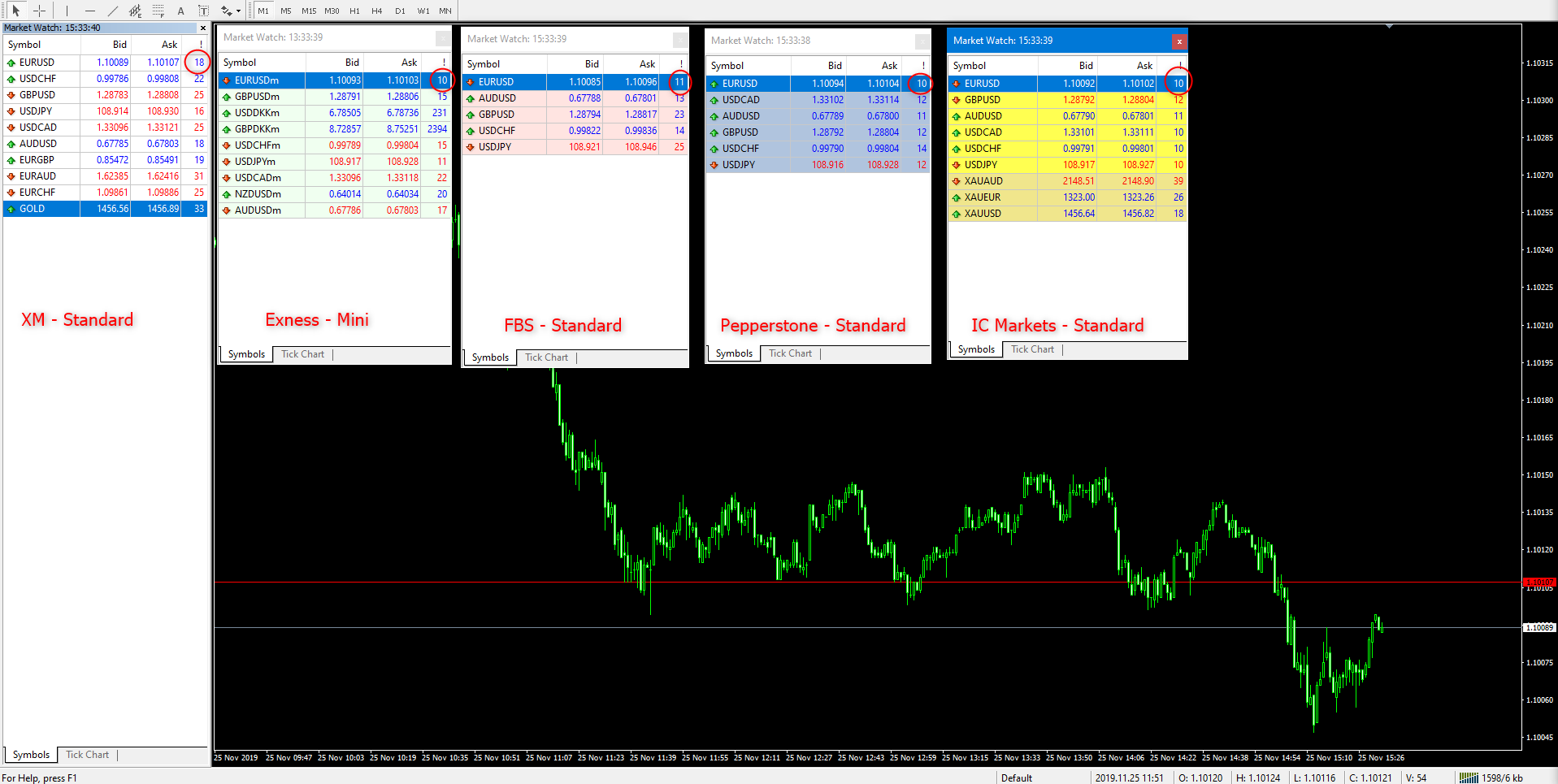Select USDCHF row in FBS window
The width and height of the screenshot is (1558, 784).
575,131
